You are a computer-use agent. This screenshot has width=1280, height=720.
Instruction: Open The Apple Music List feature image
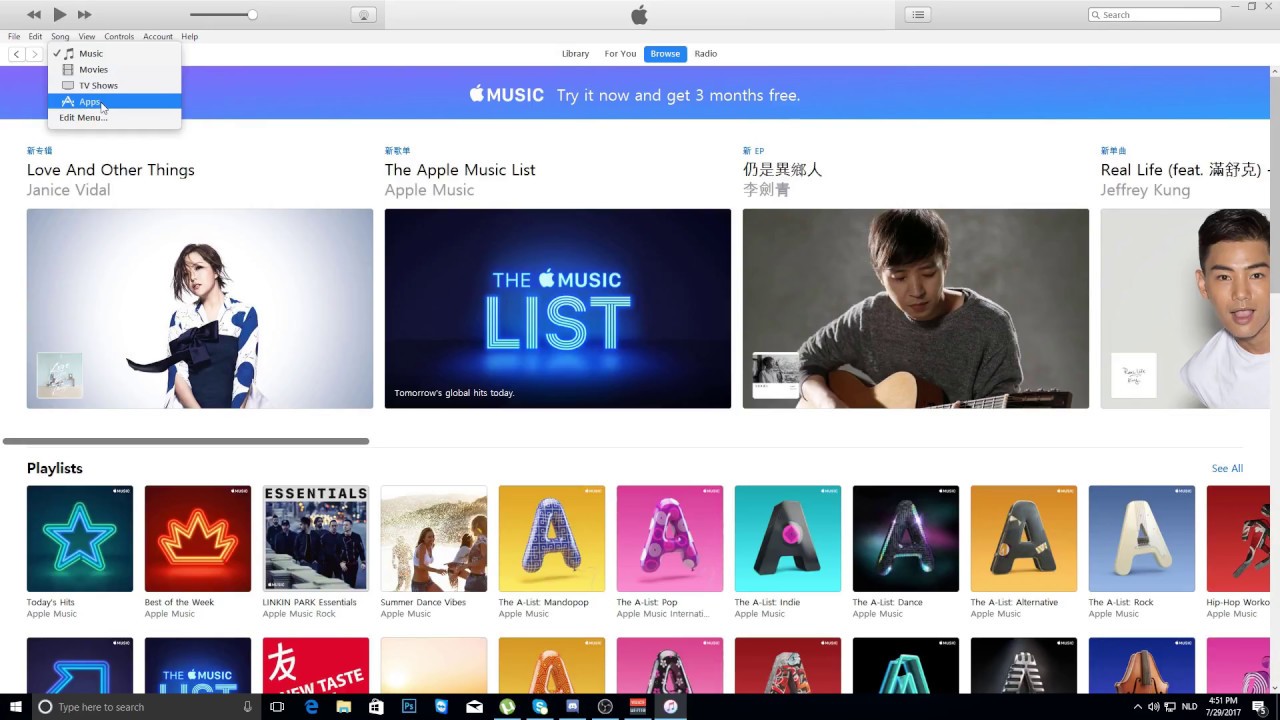click(x=558, y=308)
